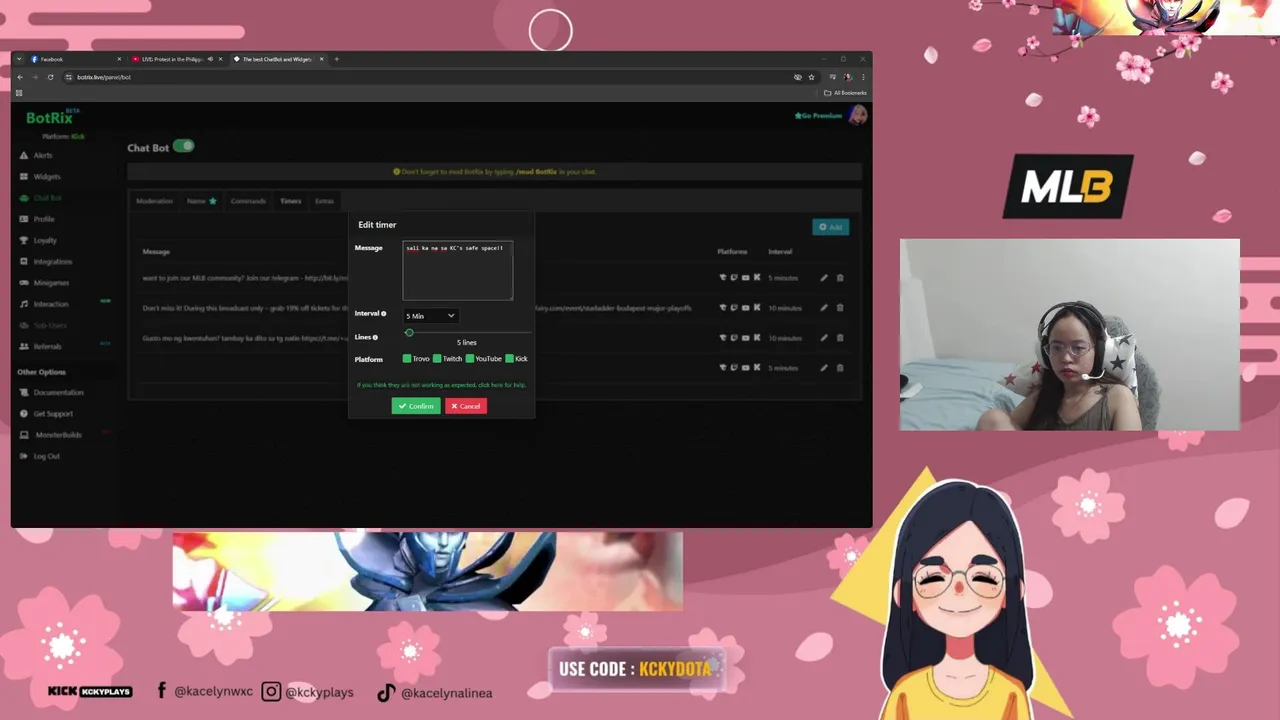Select Chat Bot in the sidebar
1280x720 pixels.
coord(41,198)
